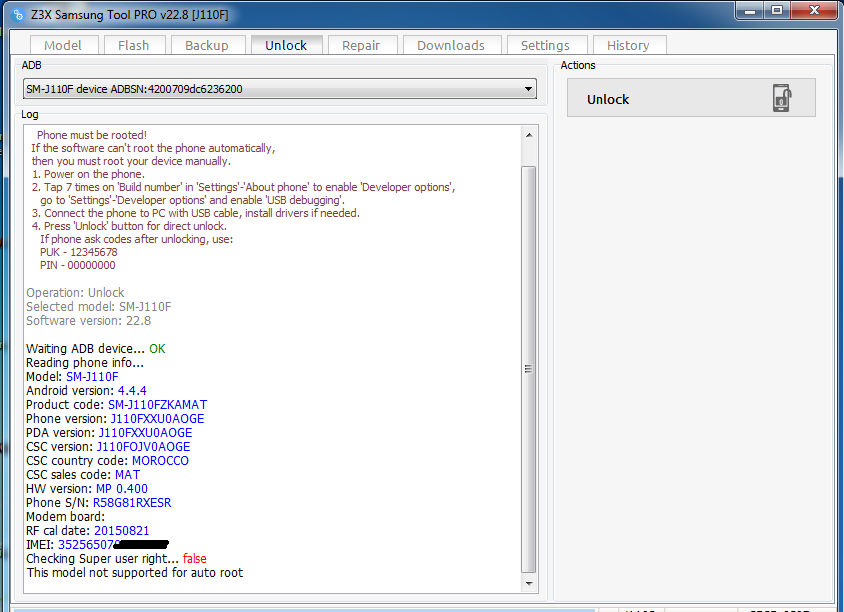
Task: Maximize the Z3X Samsung Tool window
Action: pyautogui.click(x=777, y=10)
